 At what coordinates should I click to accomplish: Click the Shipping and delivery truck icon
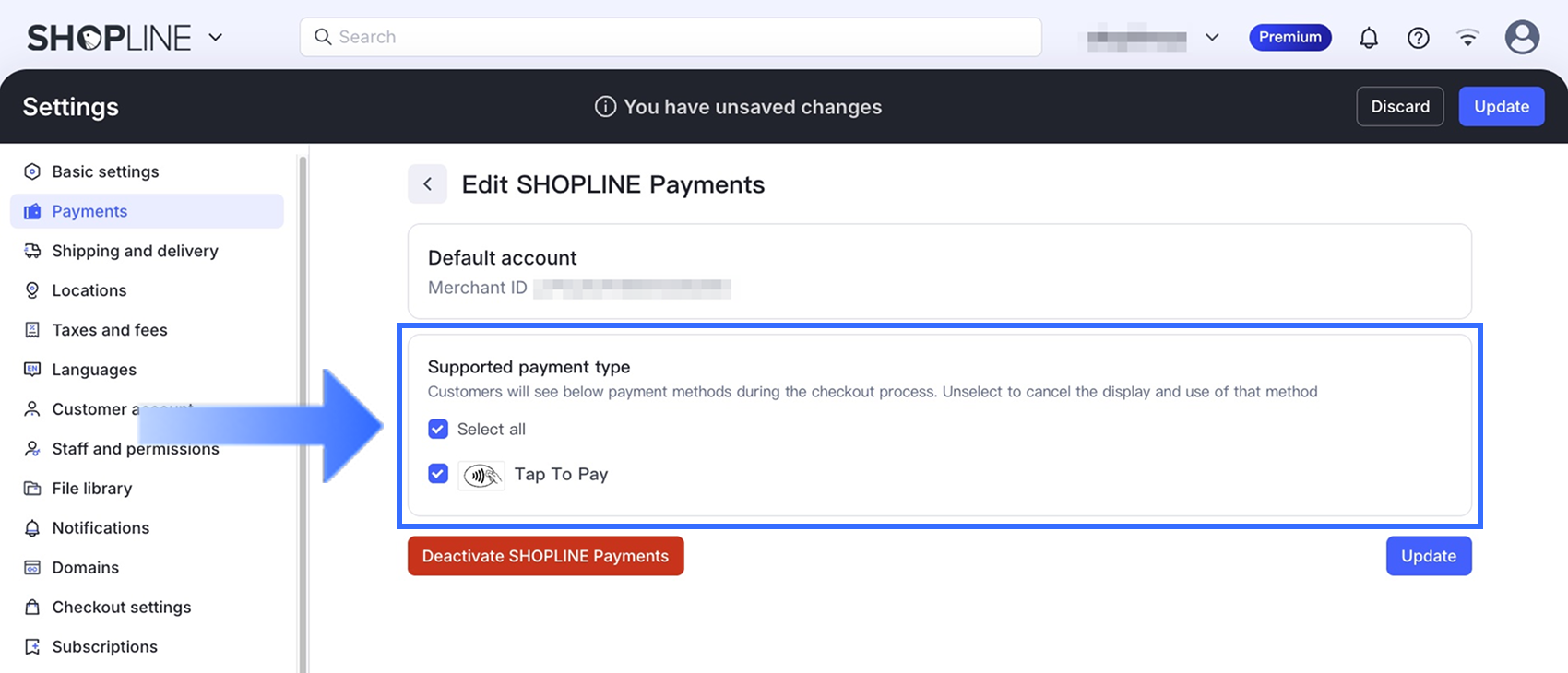(x=32, y=251)
